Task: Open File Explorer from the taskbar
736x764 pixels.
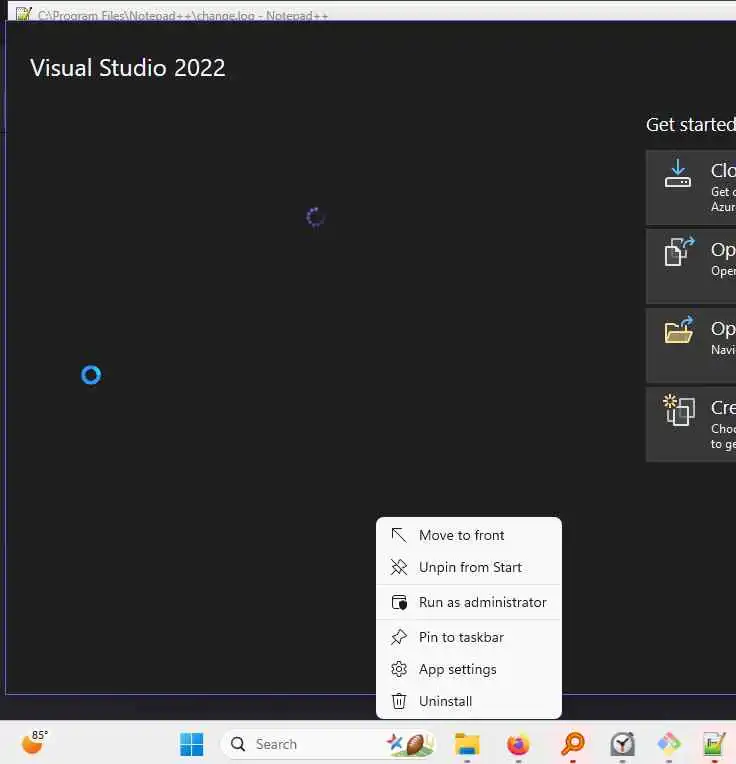Action: [x=467, y=744]
